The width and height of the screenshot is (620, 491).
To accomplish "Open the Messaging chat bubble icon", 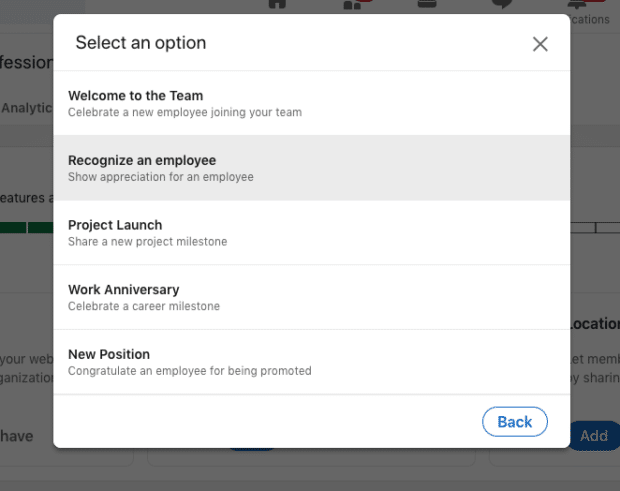I will (x=502, y=4).
